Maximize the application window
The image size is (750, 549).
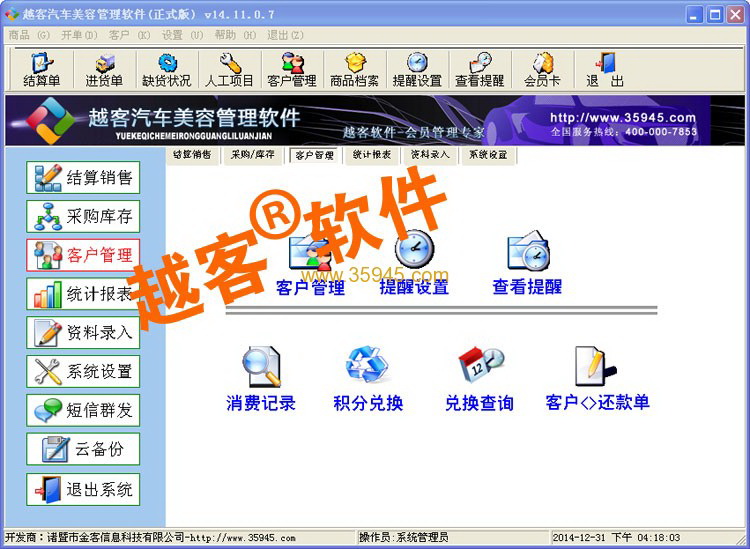tap(715, 14)
